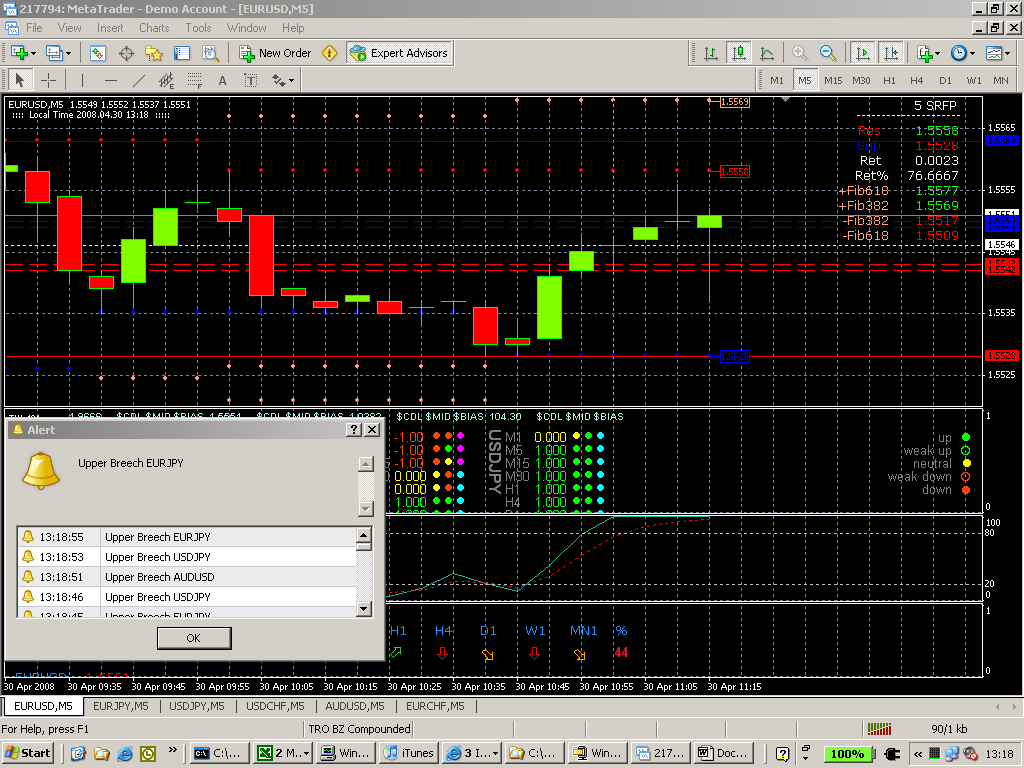Open the Tools menu

pos(198,28)
